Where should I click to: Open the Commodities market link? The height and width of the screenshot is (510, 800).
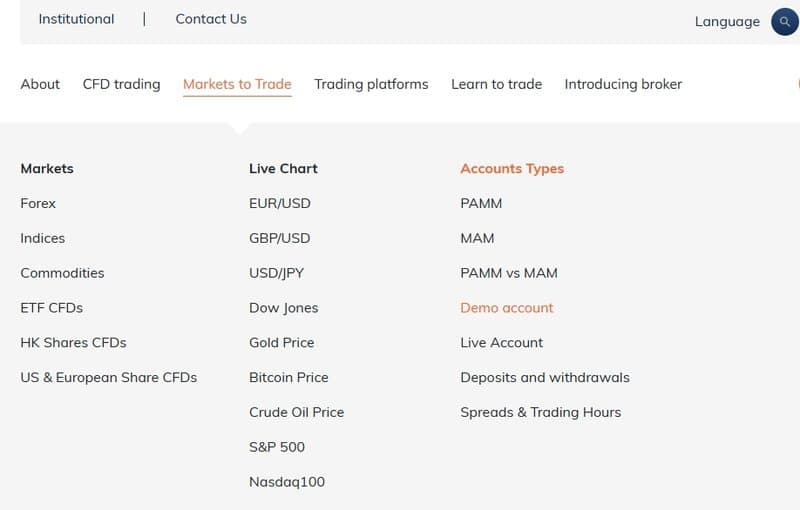[62, 273]
